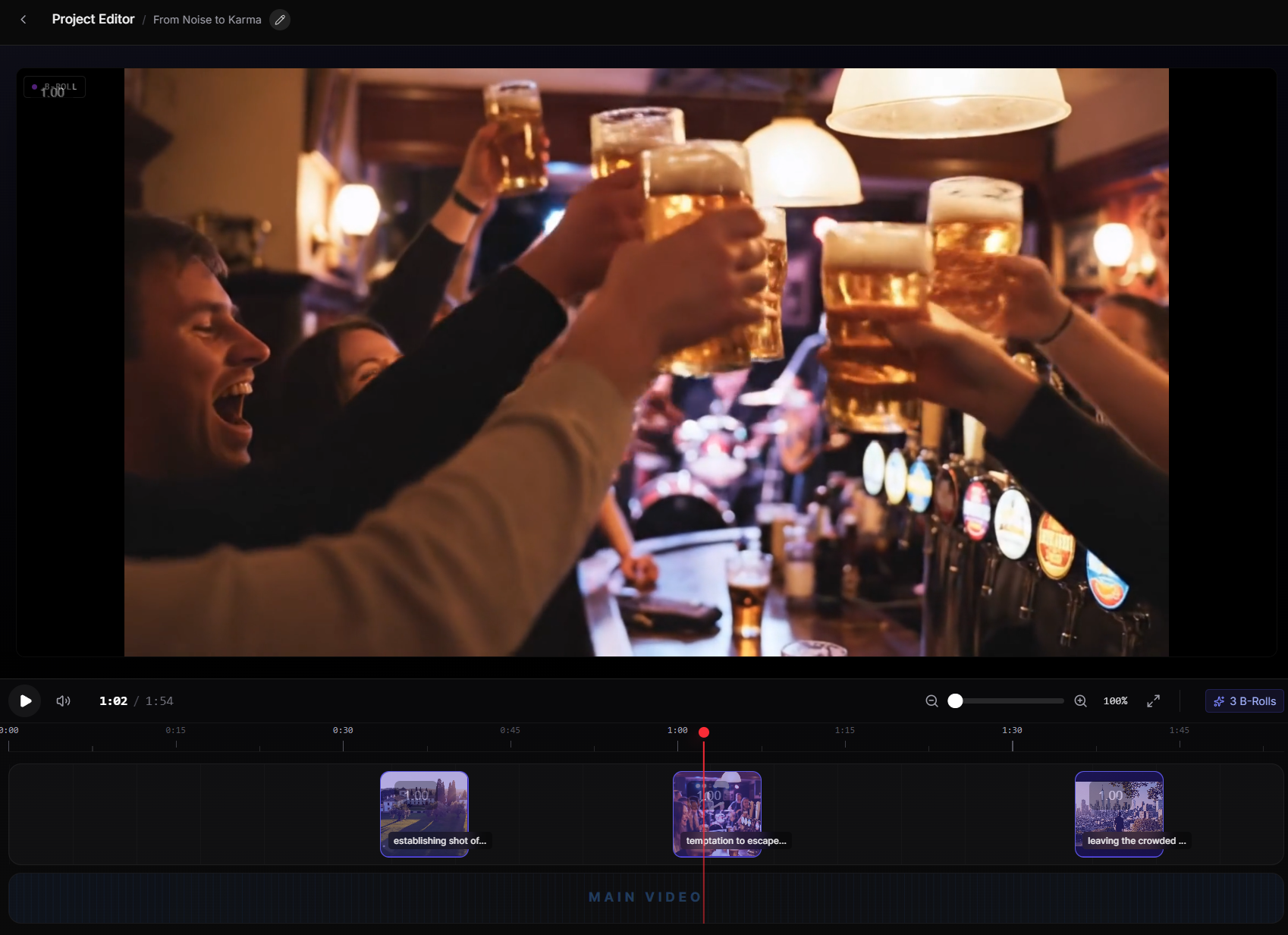Click the project title From Noise to Karma
The height and width of the screenshot is (935, 1288).
(x=206, y=20)
